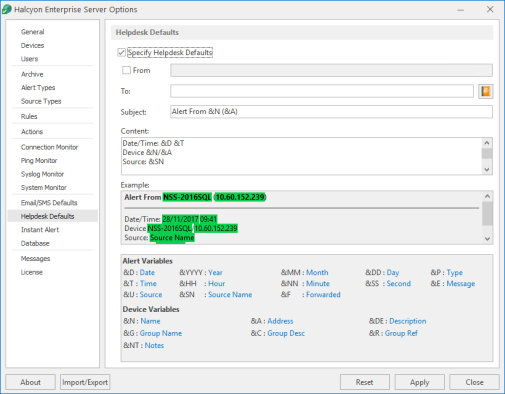This screenshot has height=394, width=505.
Task: Click the Reset button
Action: (365, 382)
